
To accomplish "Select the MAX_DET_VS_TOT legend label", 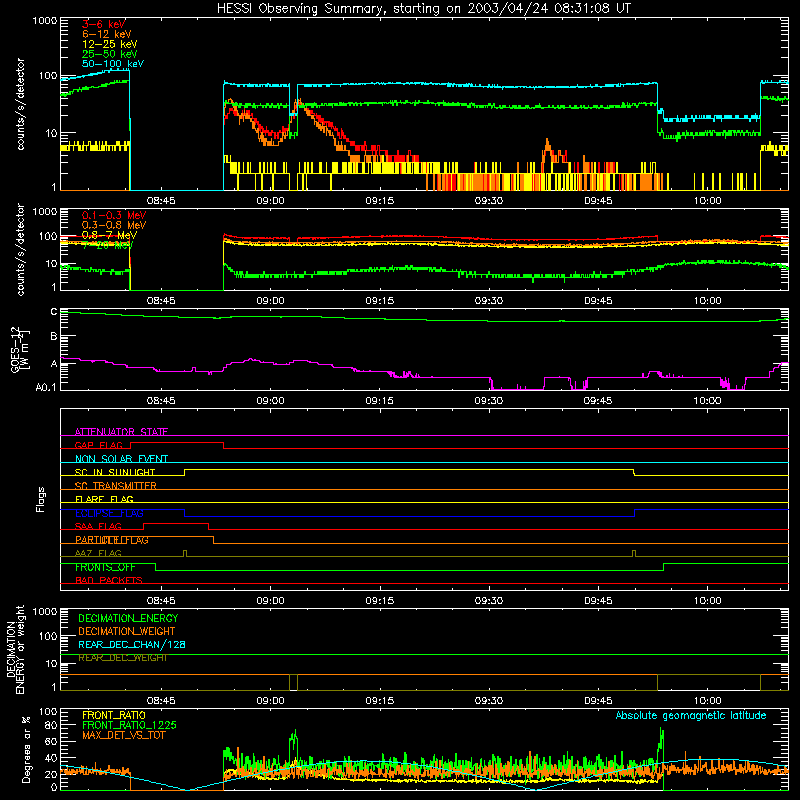I will click(x=124, y=735).
